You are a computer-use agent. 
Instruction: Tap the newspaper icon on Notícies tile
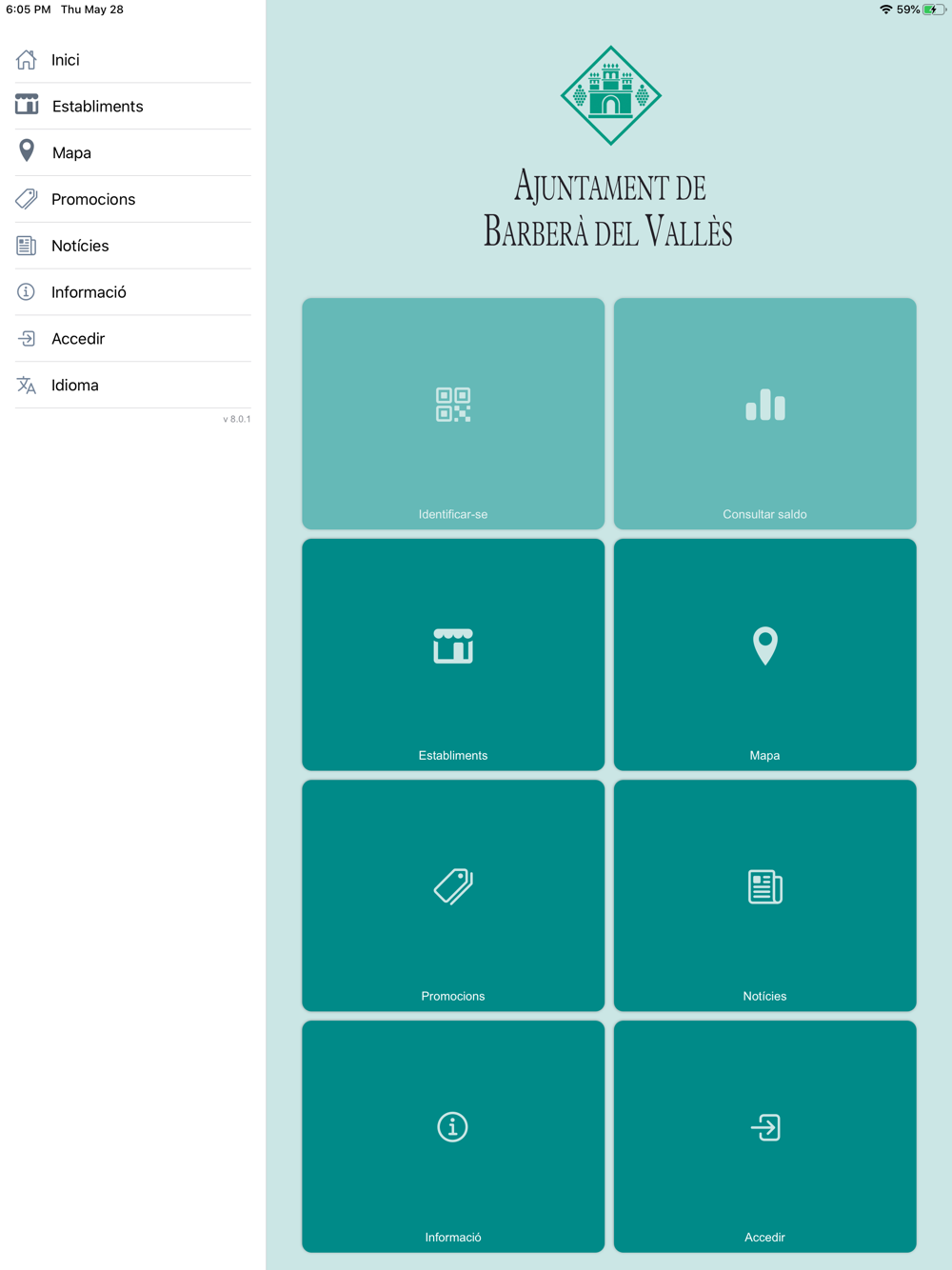tap(765, 886)
